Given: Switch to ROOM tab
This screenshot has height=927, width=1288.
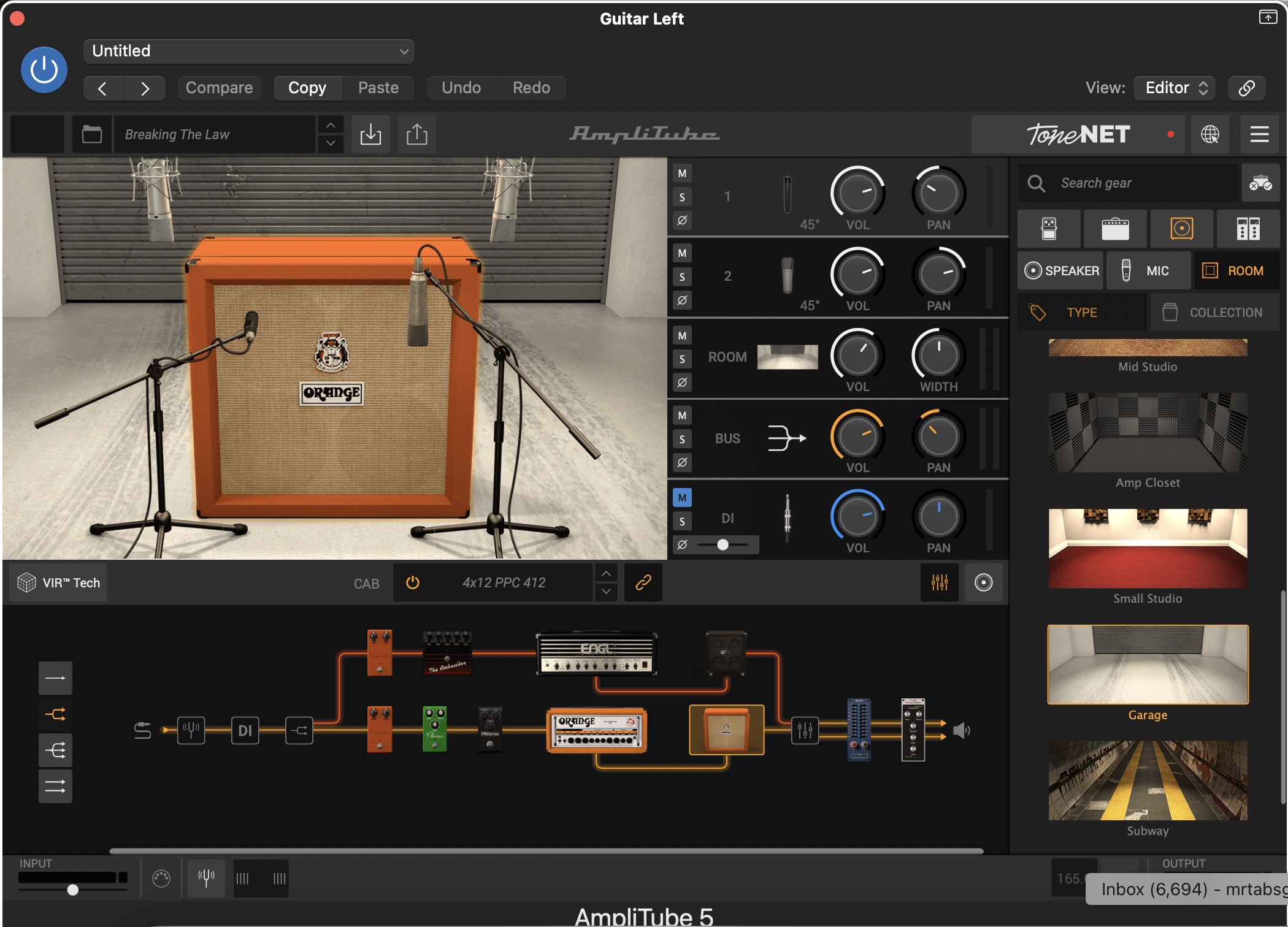Looking at the screenshot, I should point(1236,270).
